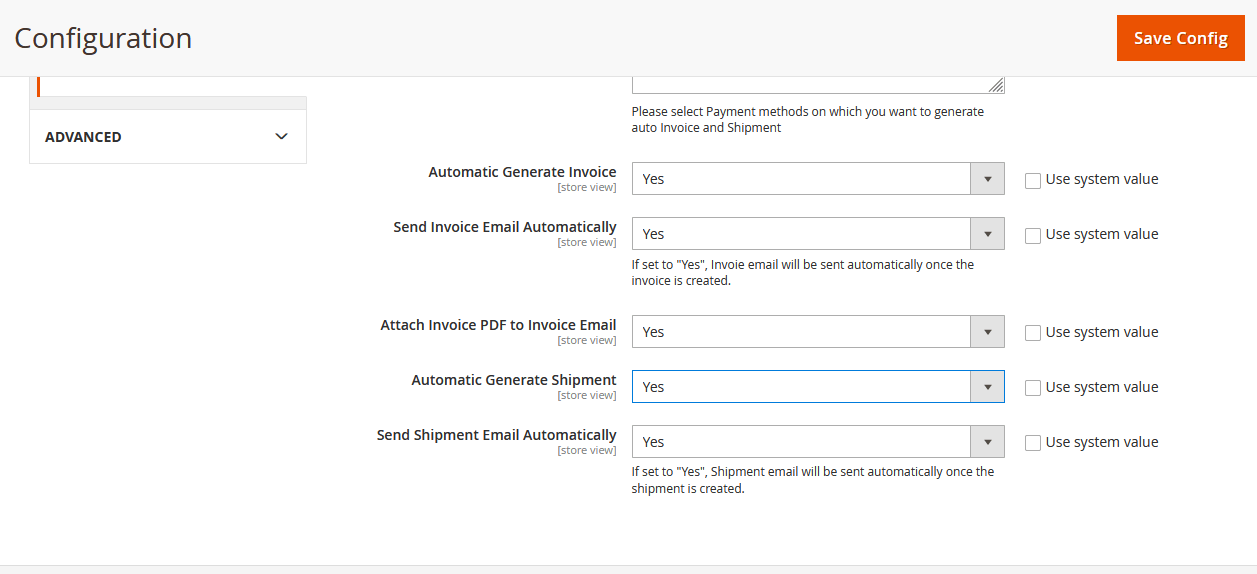
Task: Click arrow icon of Attach Invoice PDF dropdown
Action: point(987,332)
